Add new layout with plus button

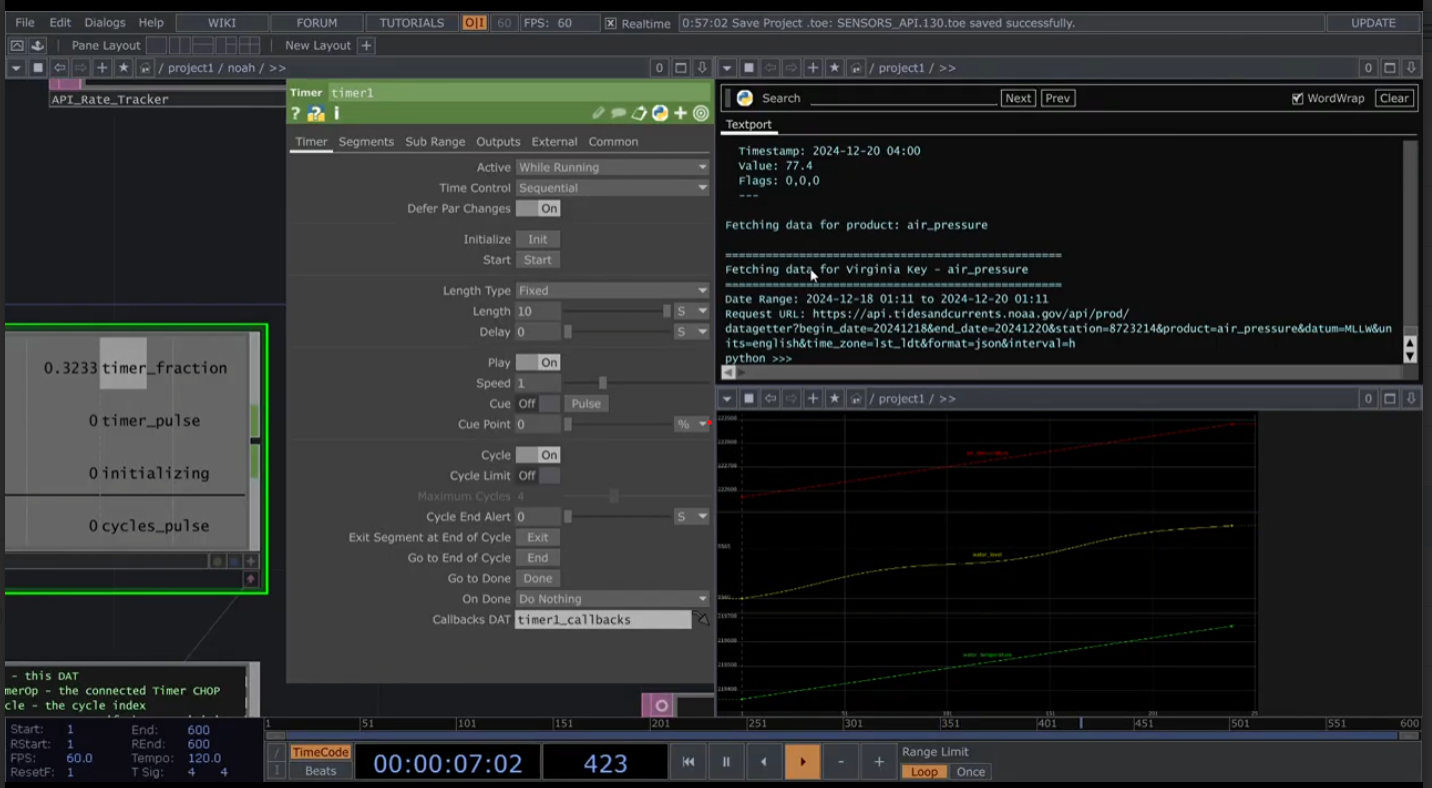(x=366, y=45)
